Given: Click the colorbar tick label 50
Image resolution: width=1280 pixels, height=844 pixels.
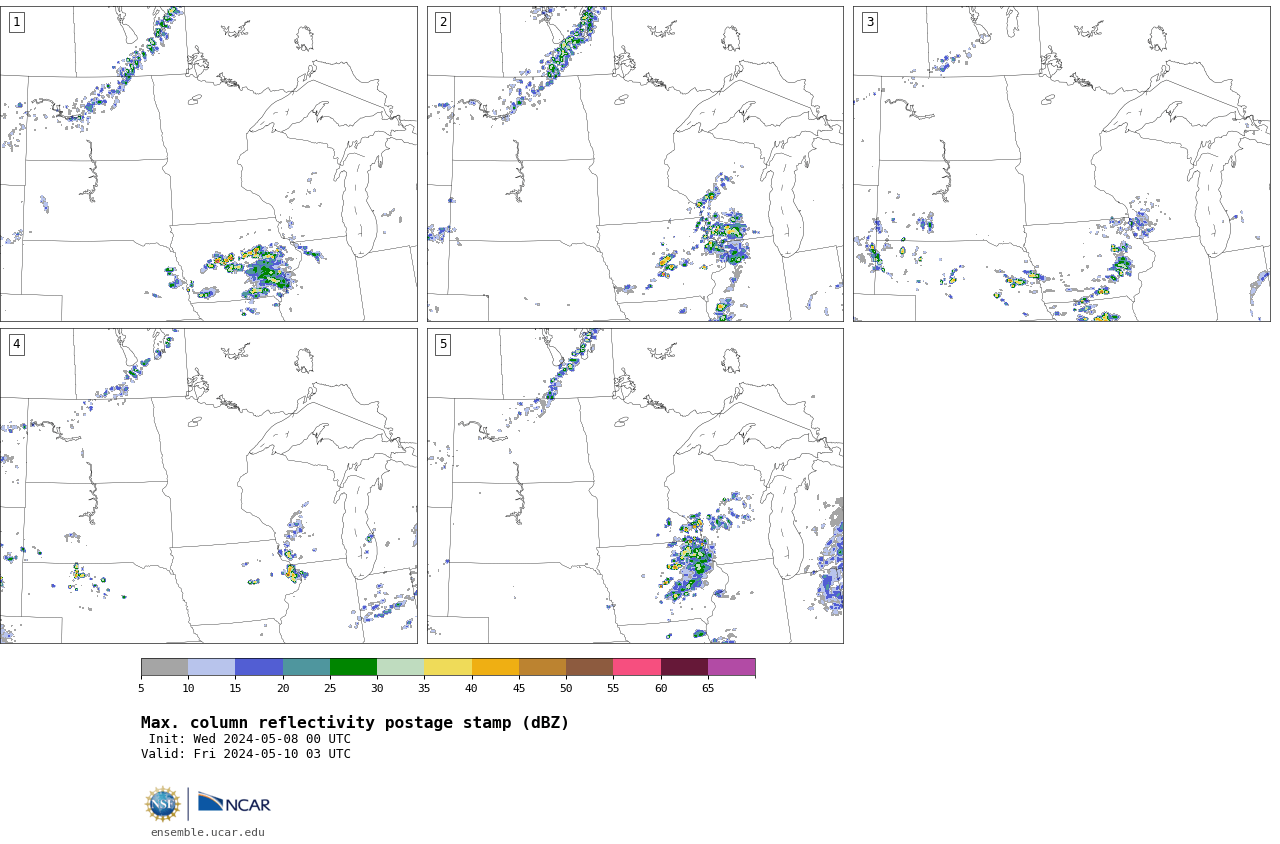Looking at the screenshot, I should point(566,688).
